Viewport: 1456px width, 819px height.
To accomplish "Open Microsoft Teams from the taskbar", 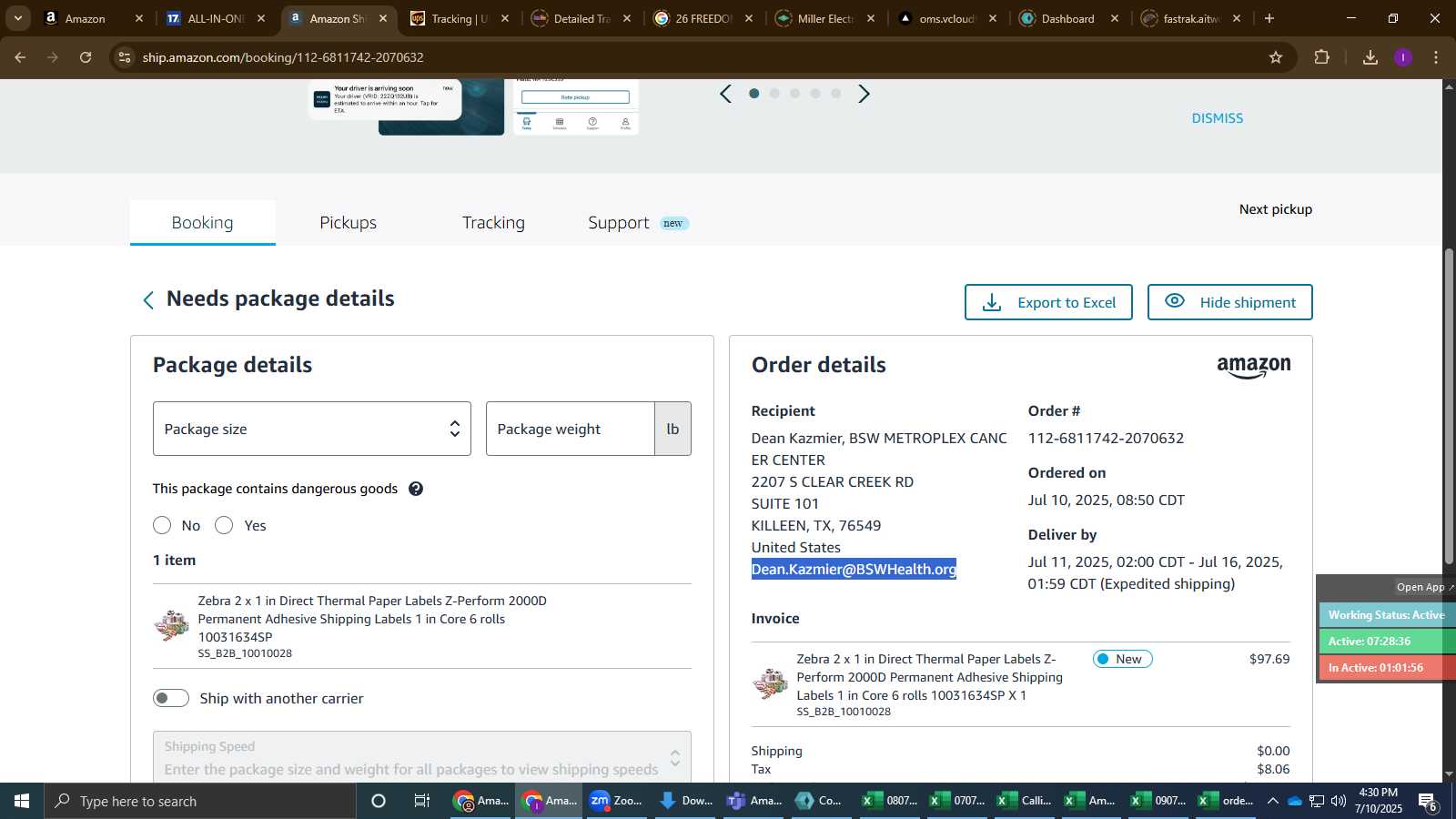I will [754, 801].
